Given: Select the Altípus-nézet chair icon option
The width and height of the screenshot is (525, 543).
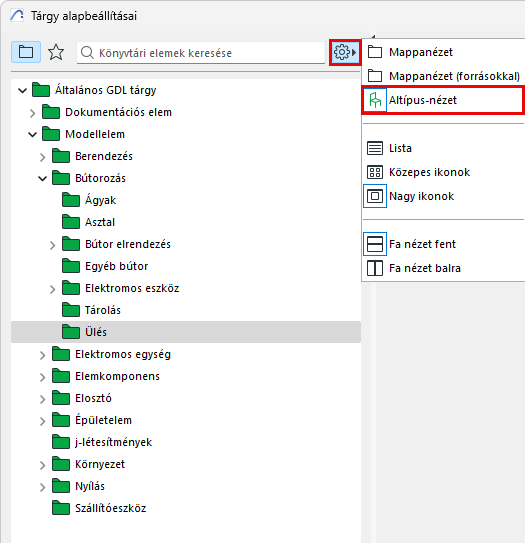Looking at the screenshot, I should [x=375, y=100].
